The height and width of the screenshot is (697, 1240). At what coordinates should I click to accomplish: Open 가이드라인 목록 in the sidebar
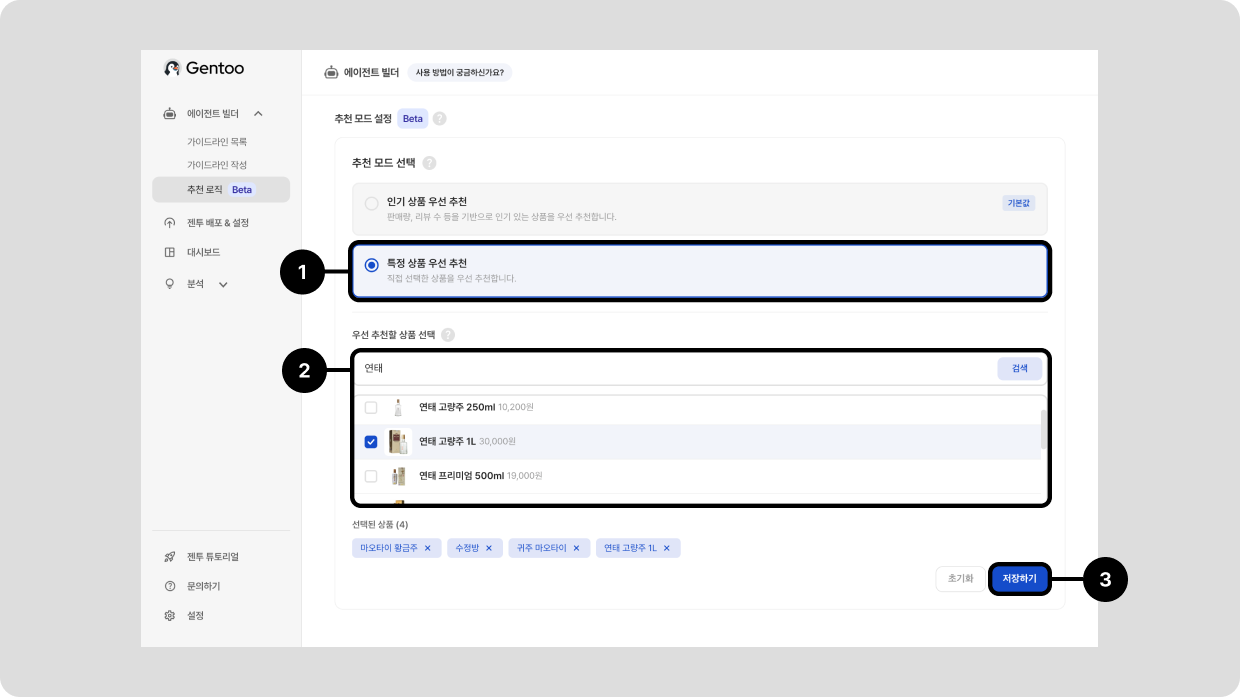[x=217, y=141]
